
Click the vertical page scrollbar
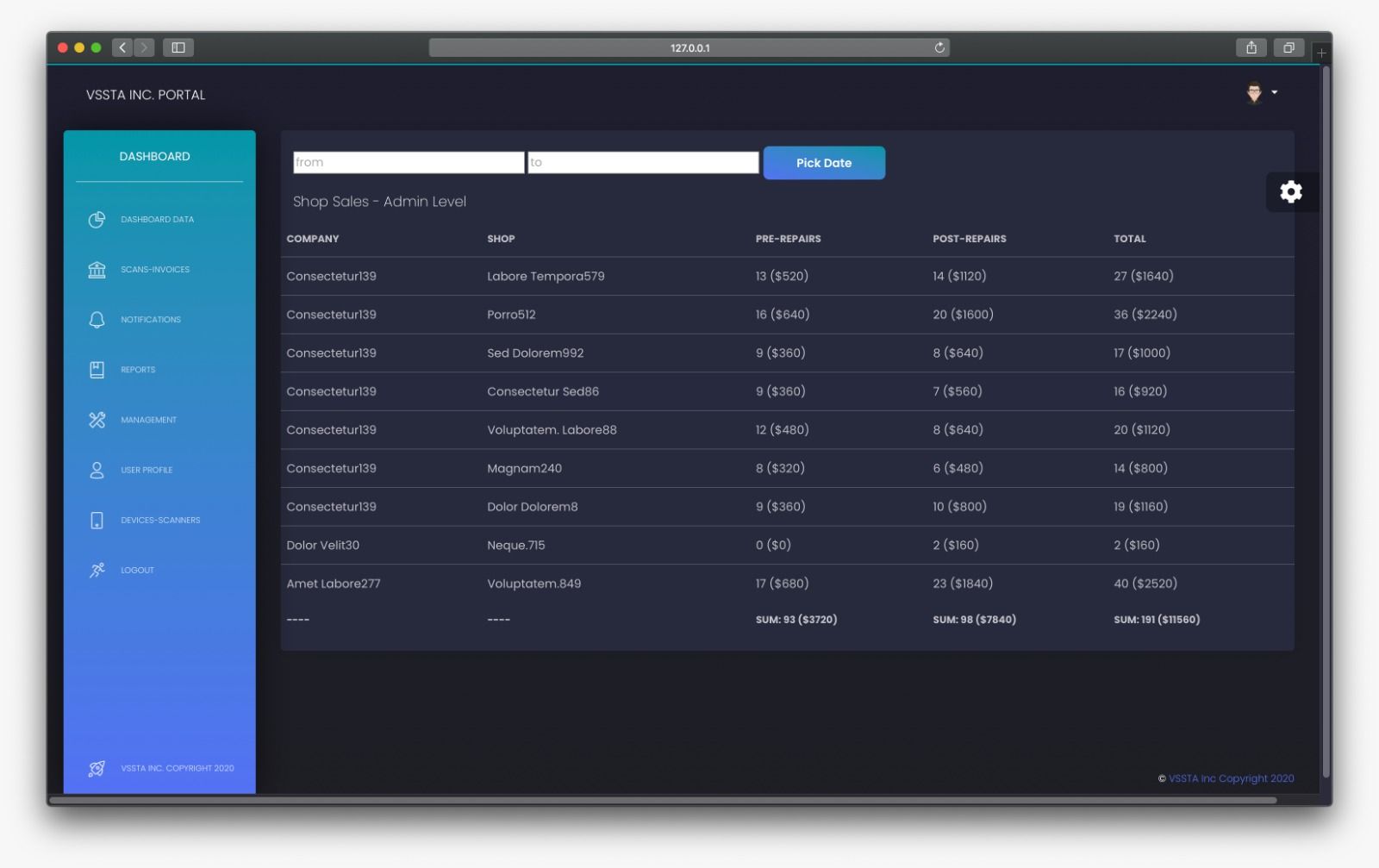coord(1326,422)
